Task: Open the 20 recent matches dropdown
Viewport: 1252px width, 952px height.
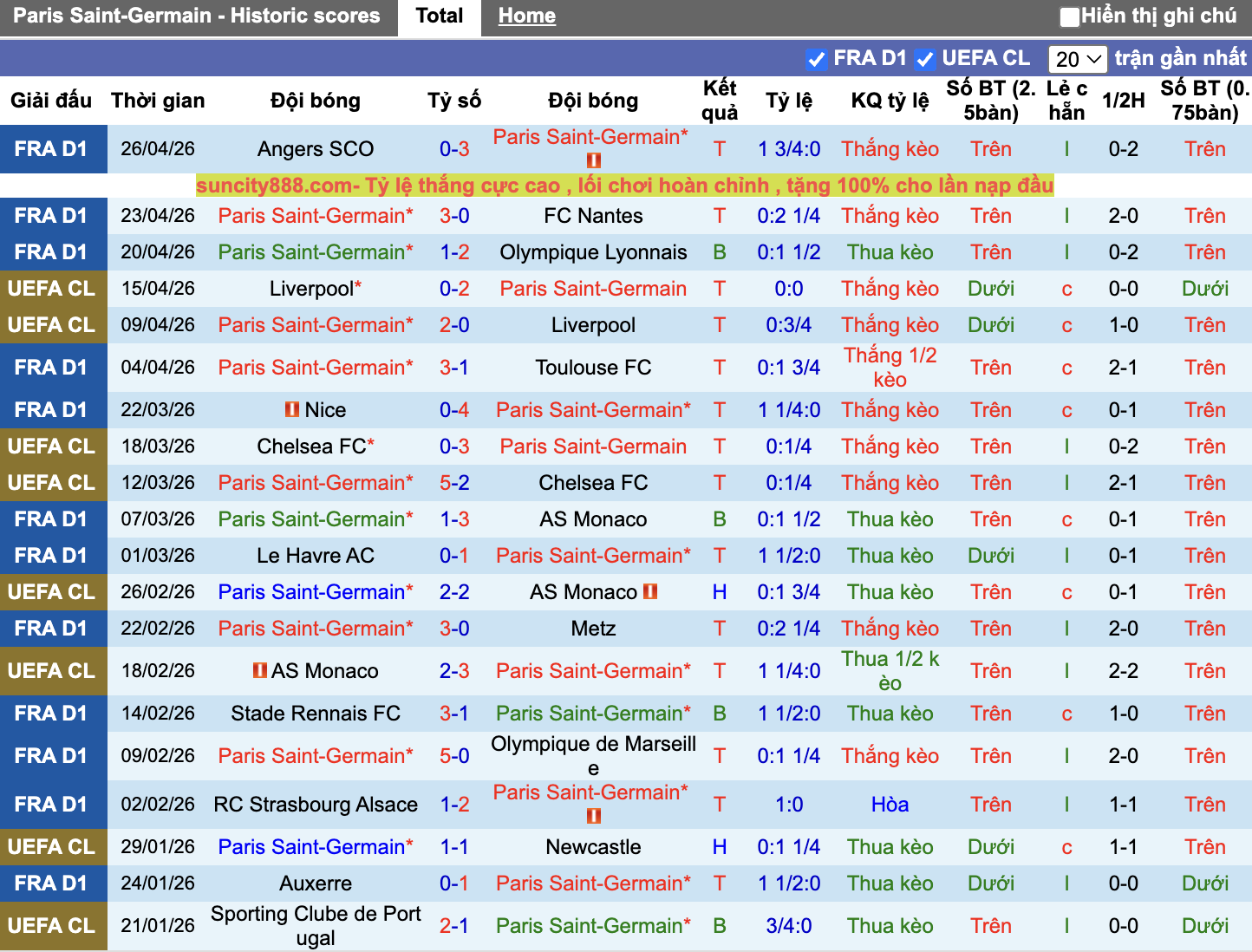Action: click(1078, 59)
